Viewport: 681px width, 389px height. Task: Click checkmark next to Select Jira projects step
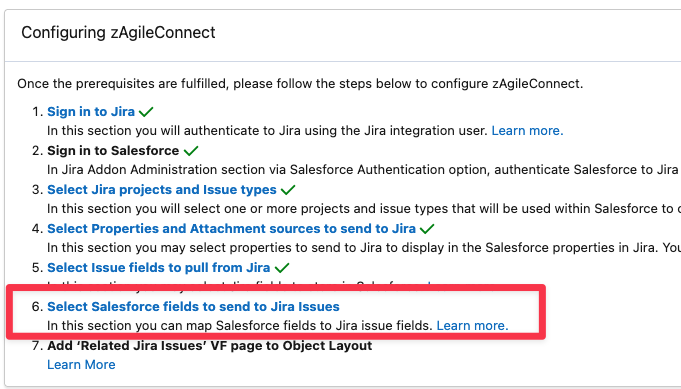point(288,190)
